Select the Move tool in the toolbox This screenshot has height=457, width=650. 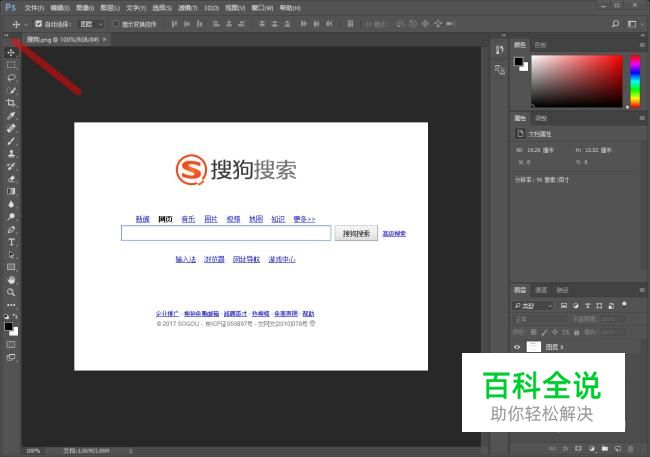pyautogui.click(x=11, y=52)
